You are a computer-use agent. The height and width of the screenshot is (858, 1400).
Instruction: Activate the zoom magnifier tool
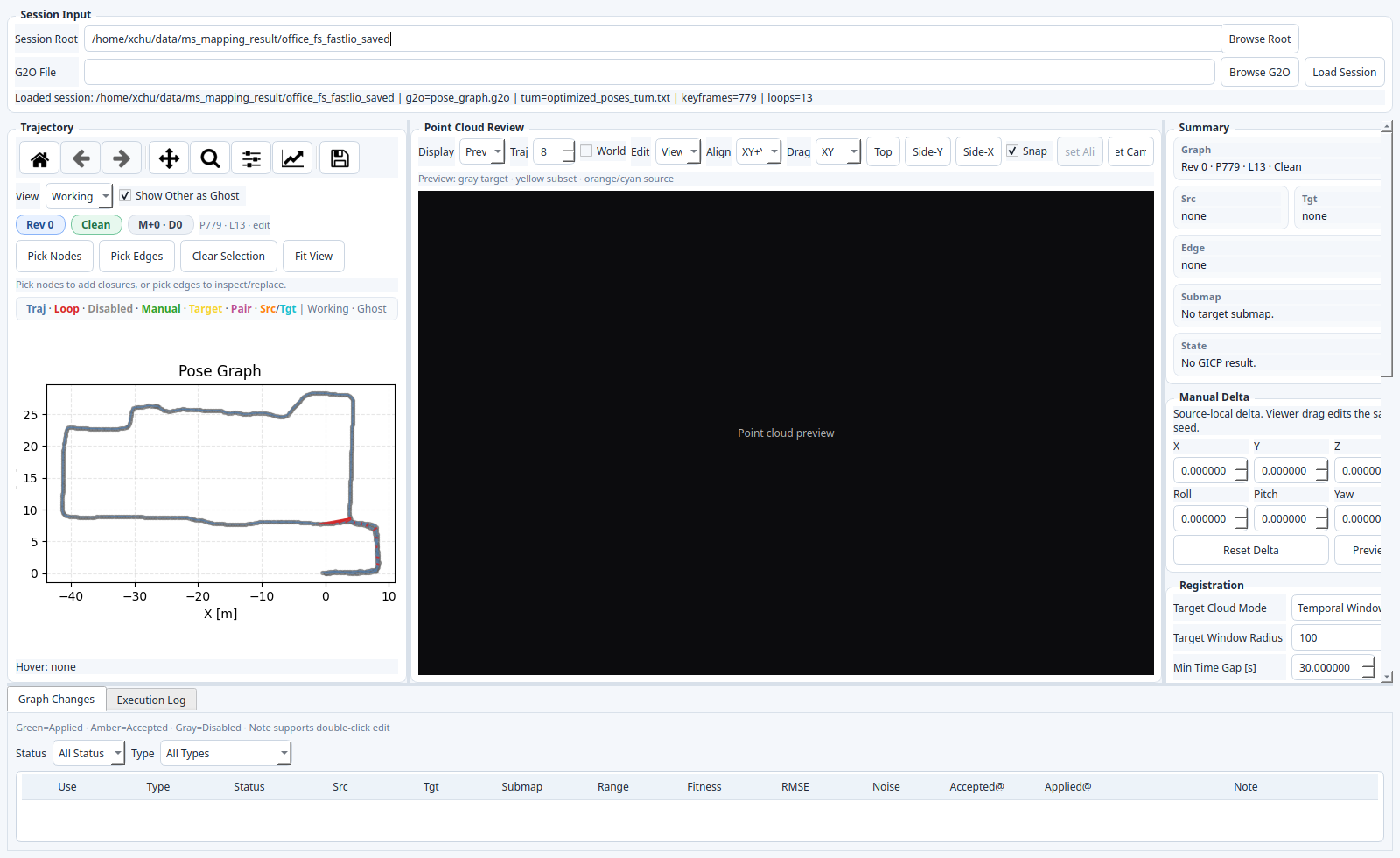point(210,158)
